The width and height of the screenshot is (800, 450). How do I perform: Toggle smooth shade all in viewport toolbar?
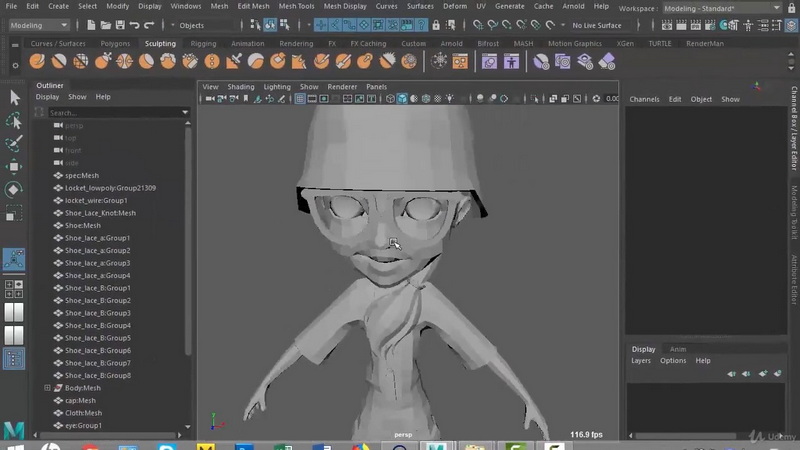pyautogui.click(x=402, y=98)
